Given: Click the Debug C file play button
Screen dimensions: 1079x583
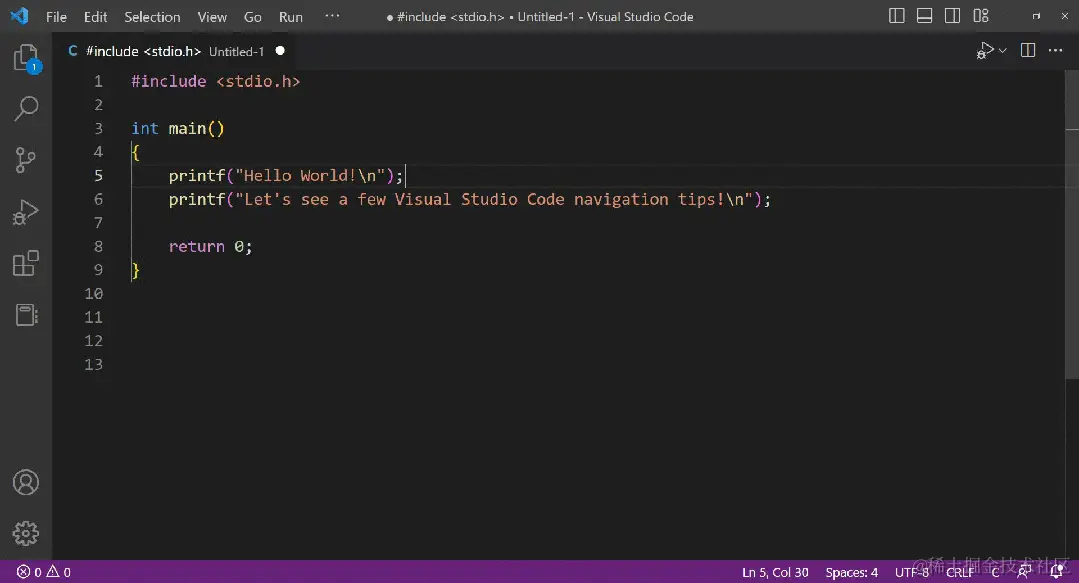Looking at the screenshot, I should 984,50.
